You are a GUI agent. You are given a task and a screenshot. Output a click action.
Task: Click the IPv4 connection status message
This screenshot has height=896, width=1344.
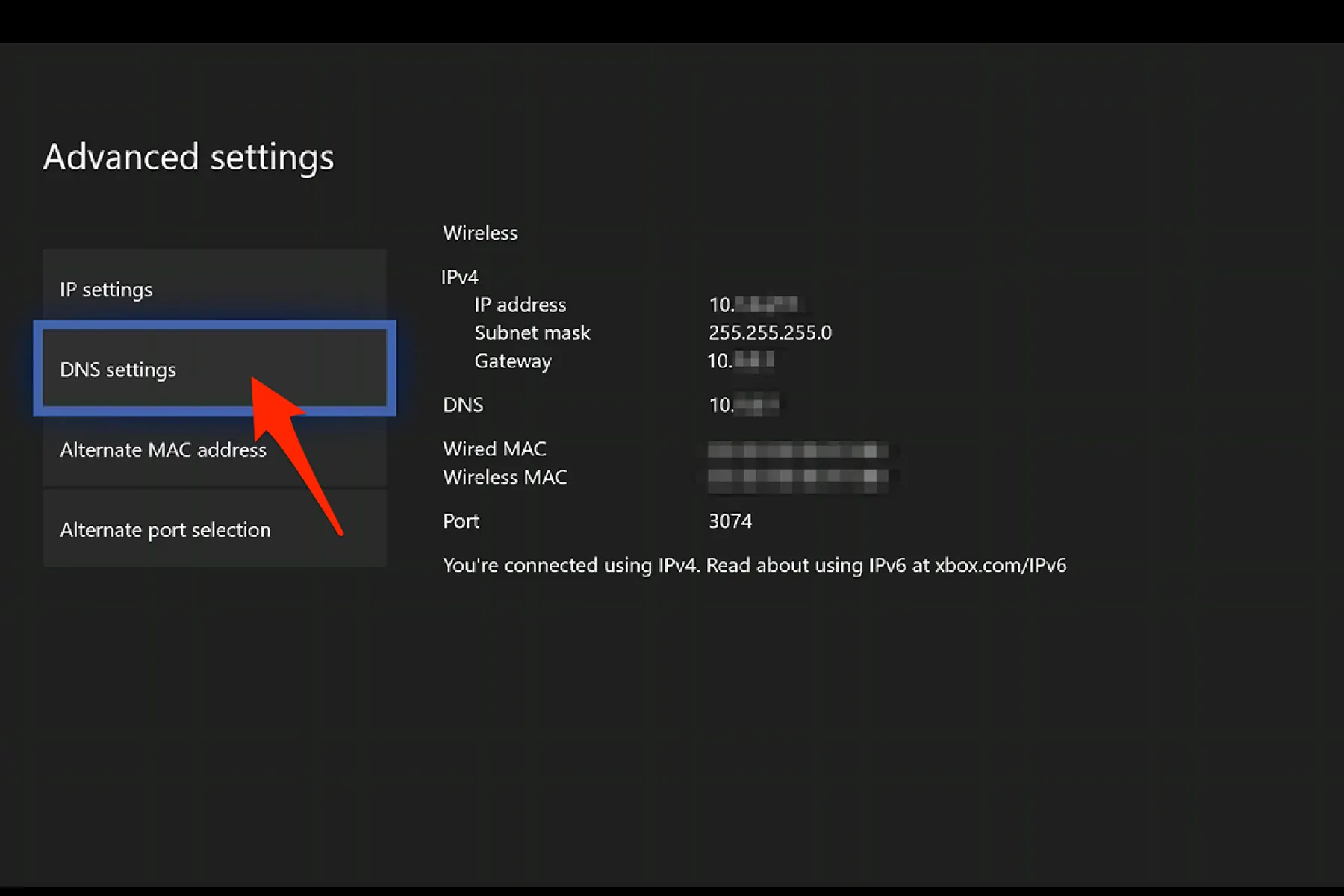(x=754, y=566)
